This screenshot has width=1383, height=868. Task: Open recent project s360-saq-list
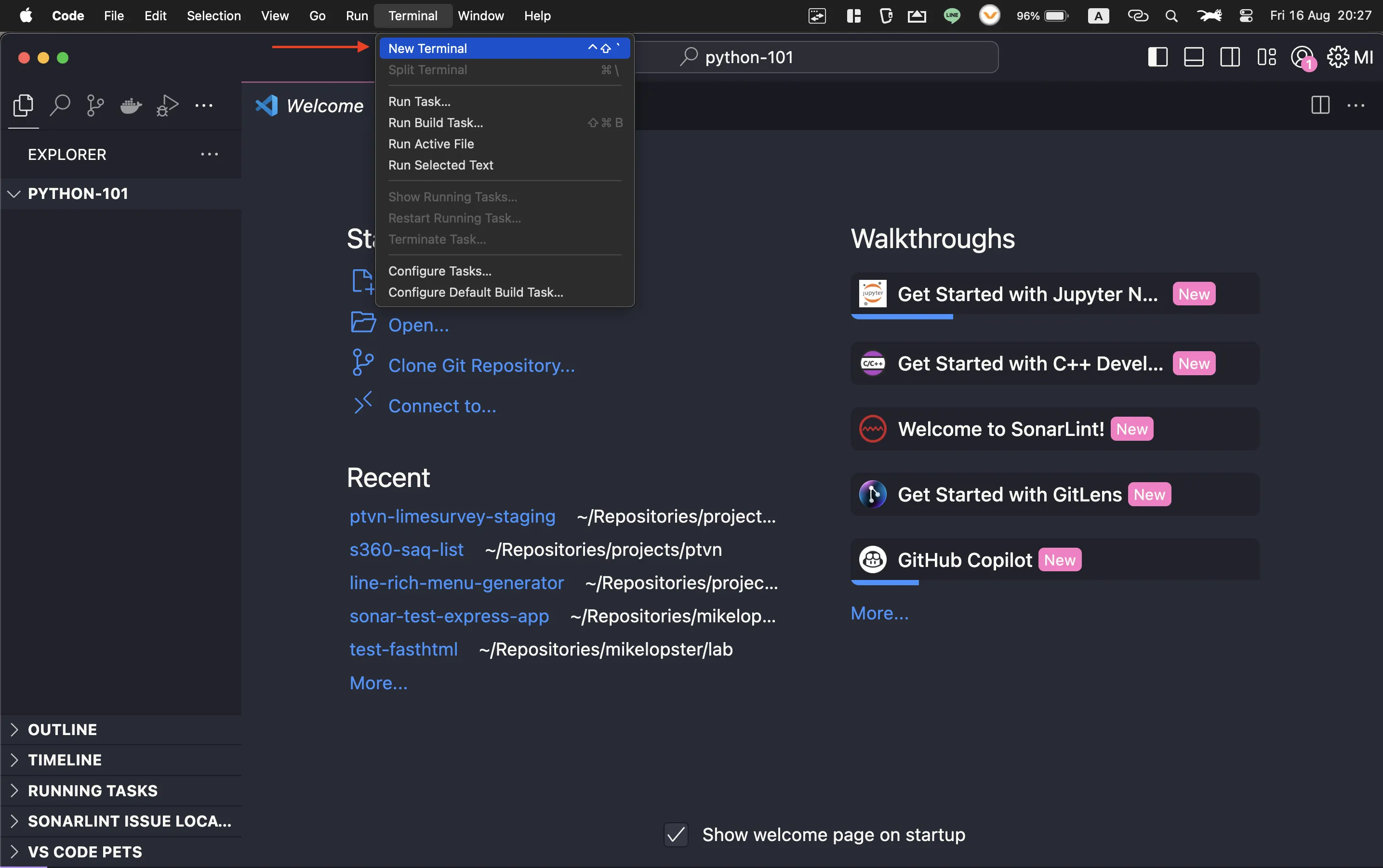click(x=407, y=550)
